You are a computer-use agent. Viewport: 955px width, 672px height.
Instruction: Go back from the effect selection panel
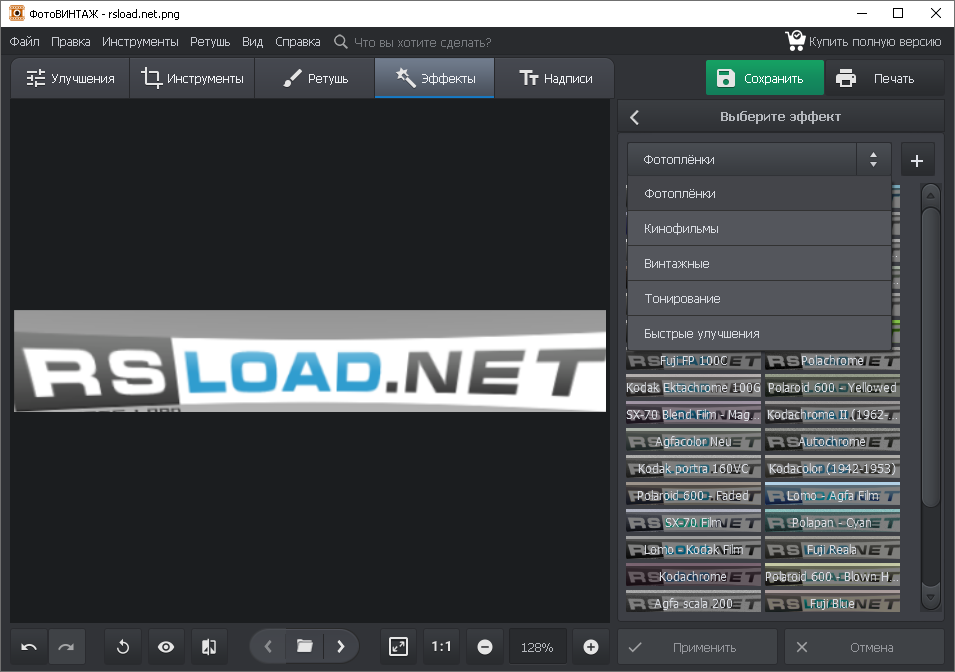tap(635, 117)
